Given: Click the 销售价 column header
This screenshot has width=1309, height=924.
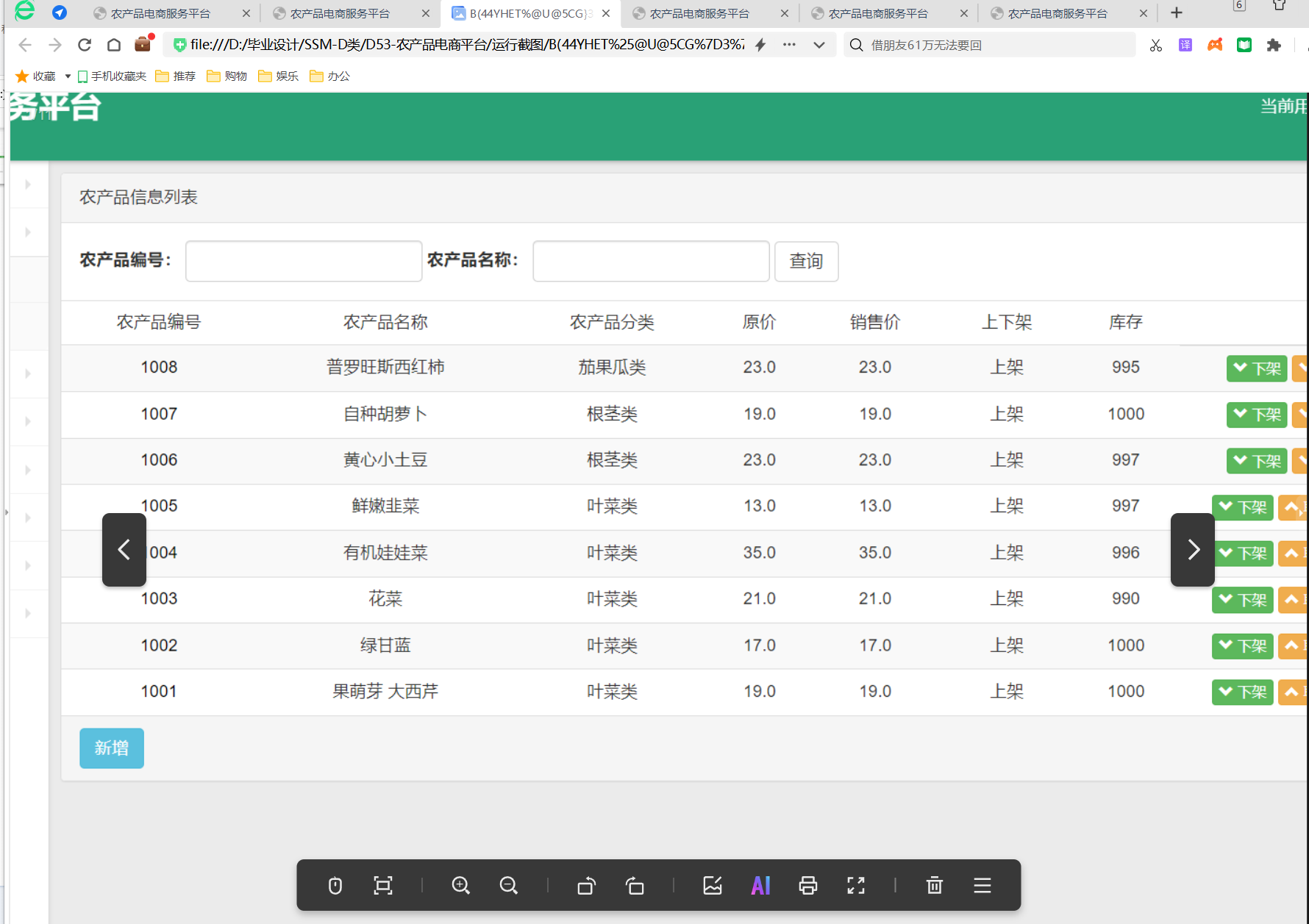Looking at the screenshot, I should [x=875, y=322].
